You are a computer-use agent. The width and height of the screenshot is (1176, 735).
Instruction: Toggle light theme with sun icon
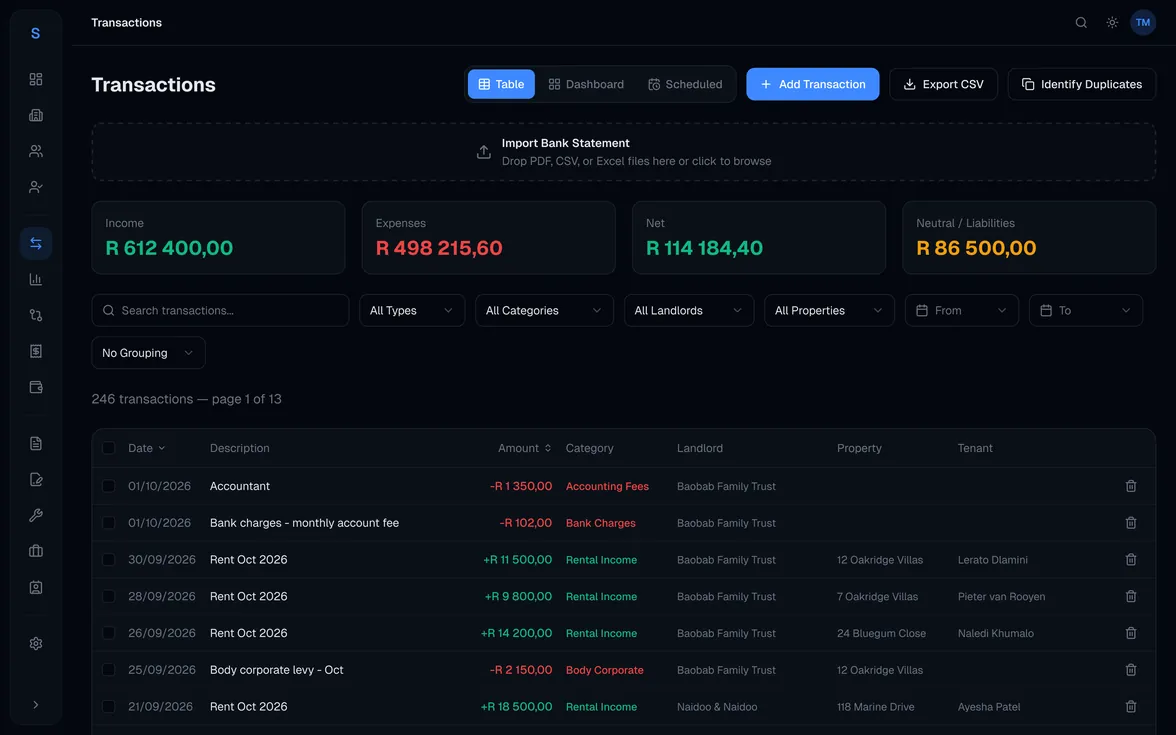click(x=1112, y=22)
